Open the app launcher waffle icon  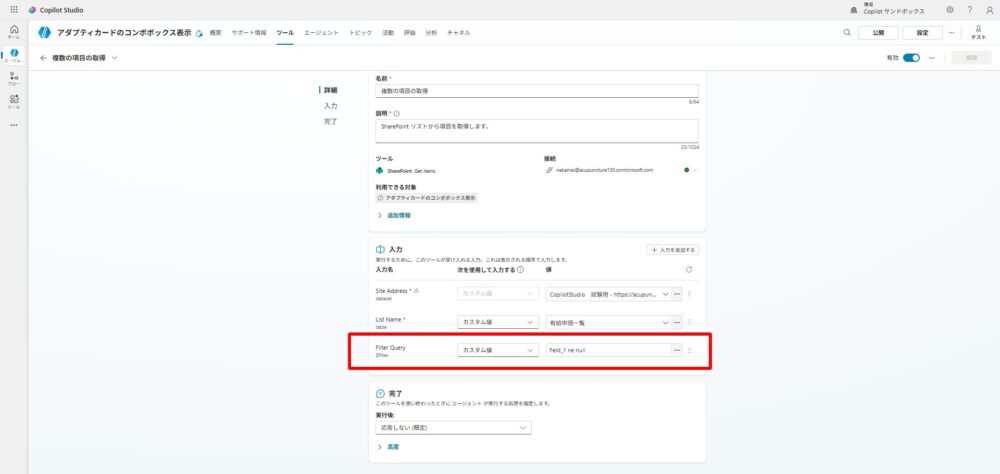coord(14,9)
